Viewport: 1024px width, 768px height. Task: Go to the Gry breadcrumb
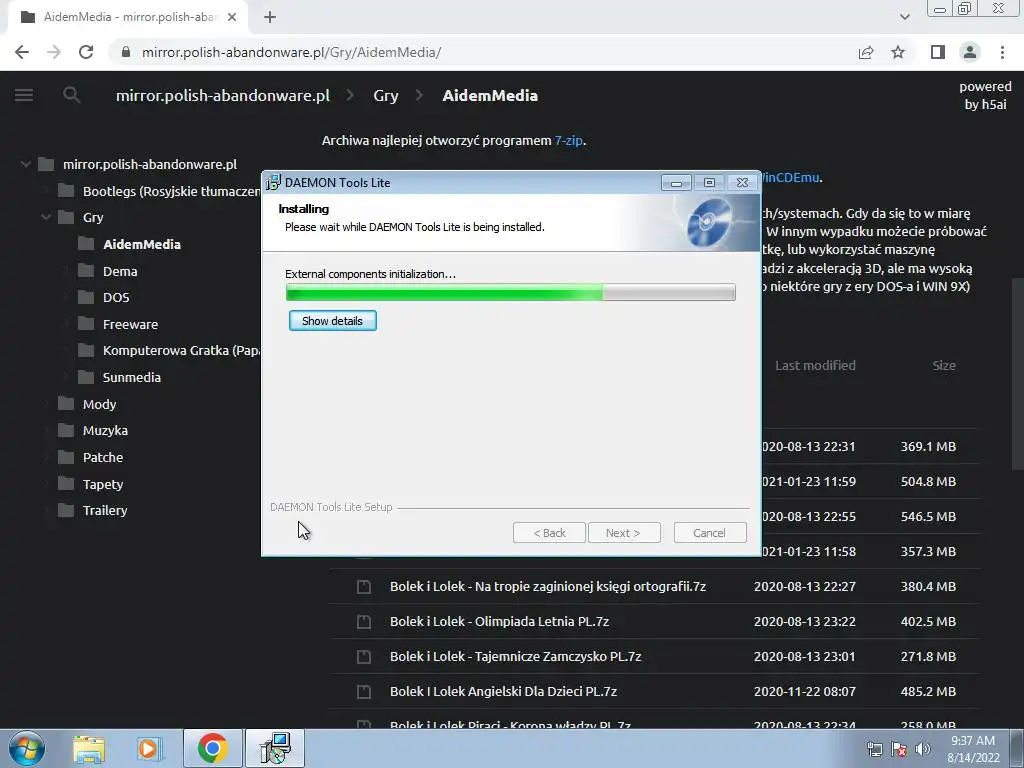coord(385,95)
